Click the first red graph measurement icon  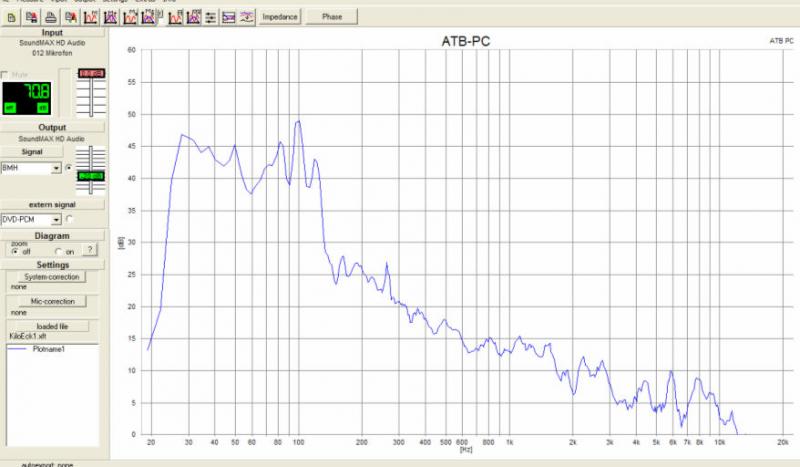click(90, 17)
